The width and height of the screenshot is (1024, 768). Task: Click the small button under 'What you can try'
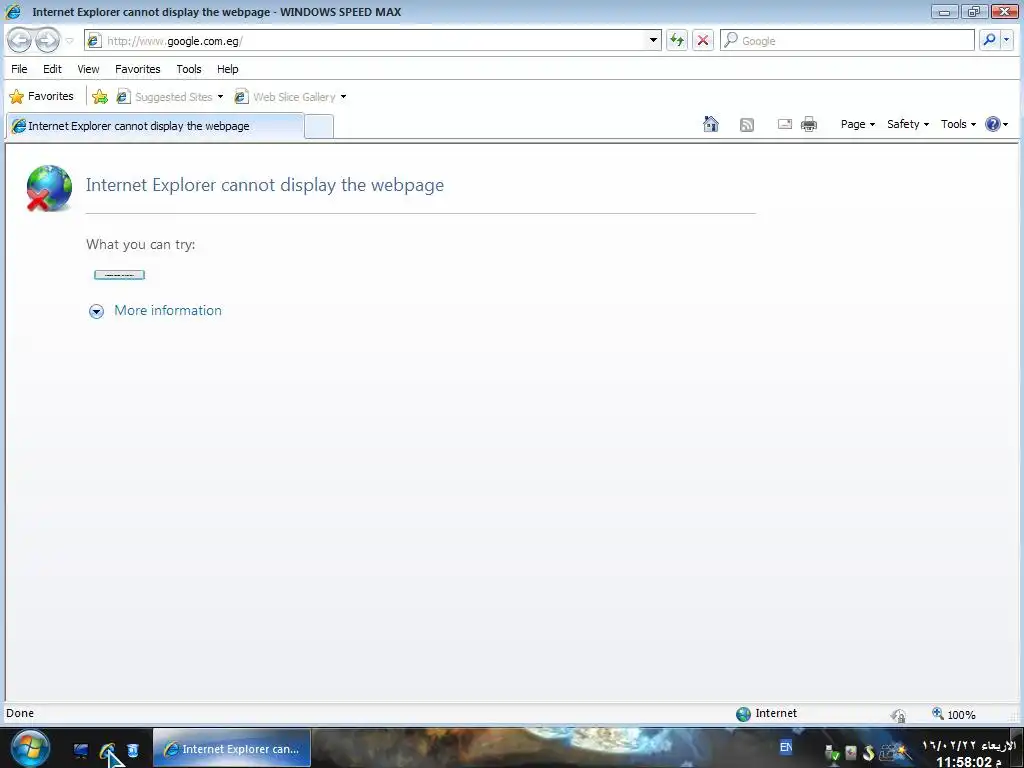[x=120, y=275]
